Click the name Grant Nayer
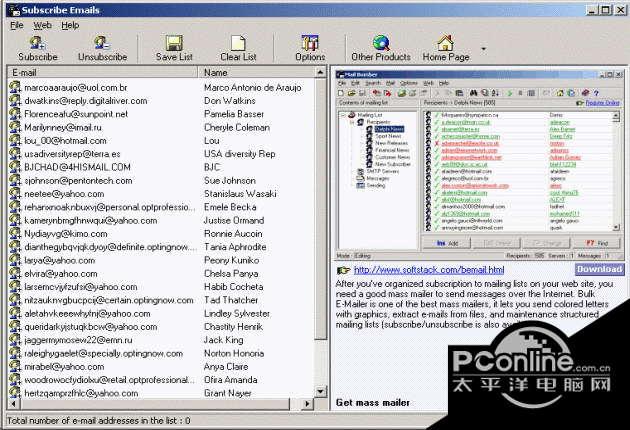This screenshot has height=430, width=630. [227, 393]
